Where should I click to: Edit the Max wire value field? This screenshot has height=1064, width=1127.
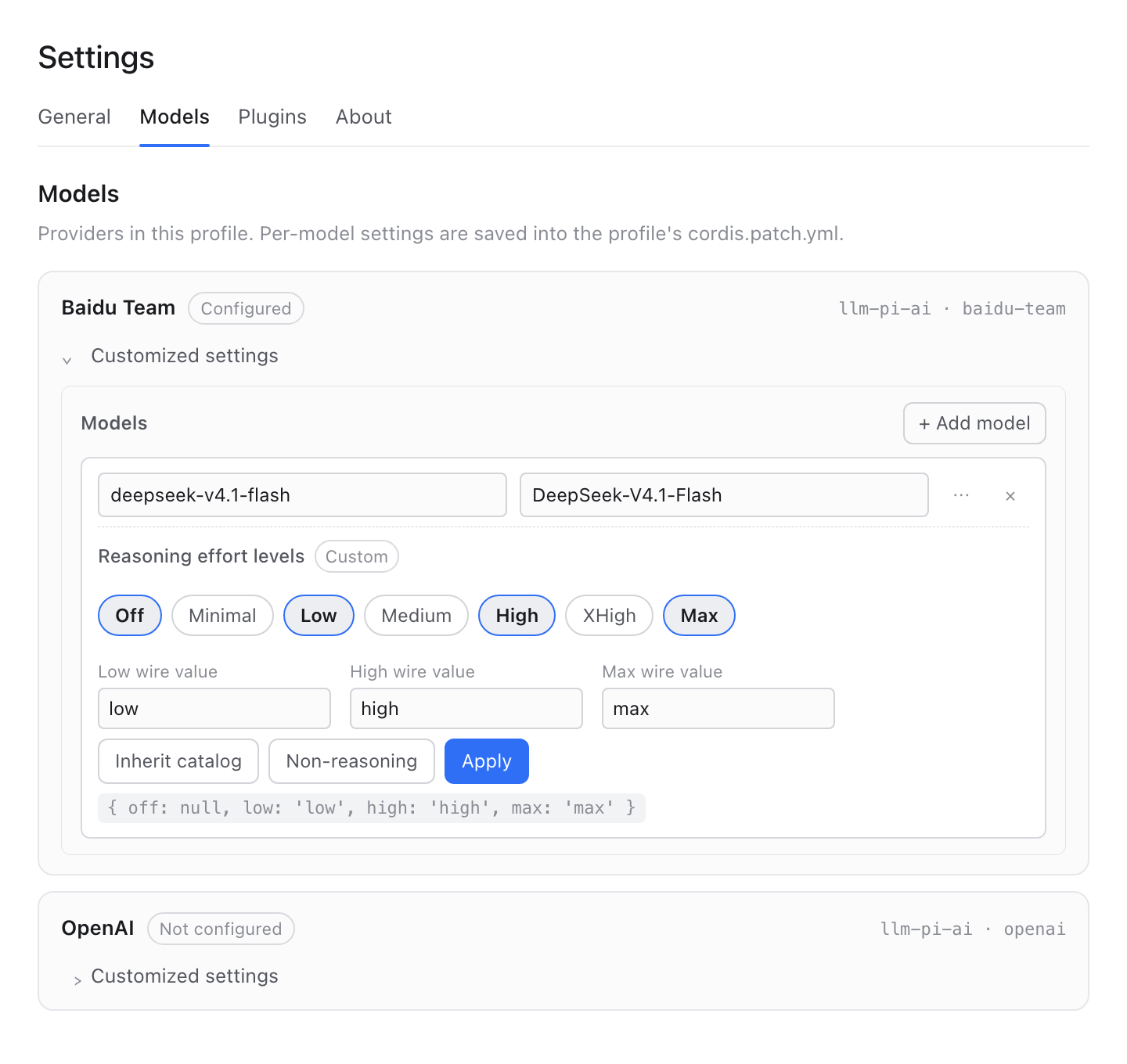718,709
